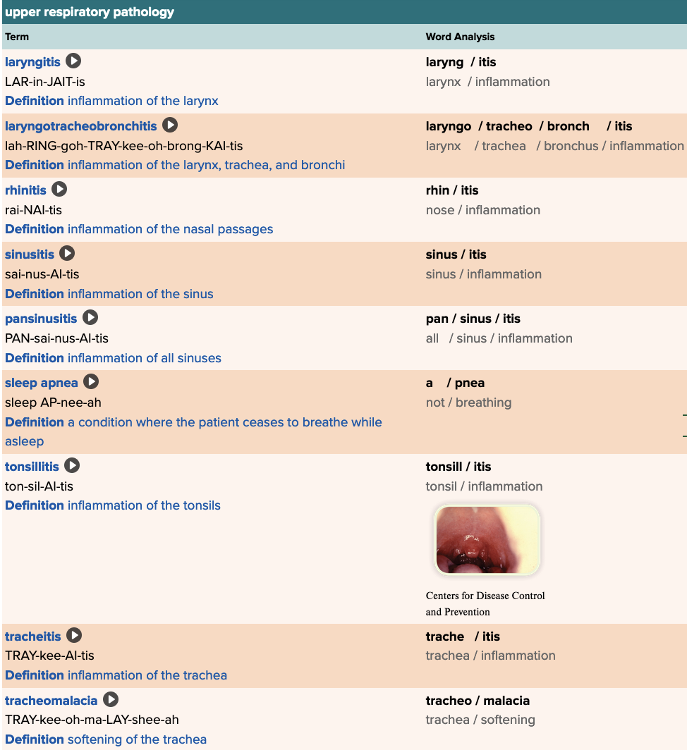Click the laryngotracheobronchitis term link
The width and height of the screenshot is (687, 750).
pyautogui.click(x=81, y=126)
